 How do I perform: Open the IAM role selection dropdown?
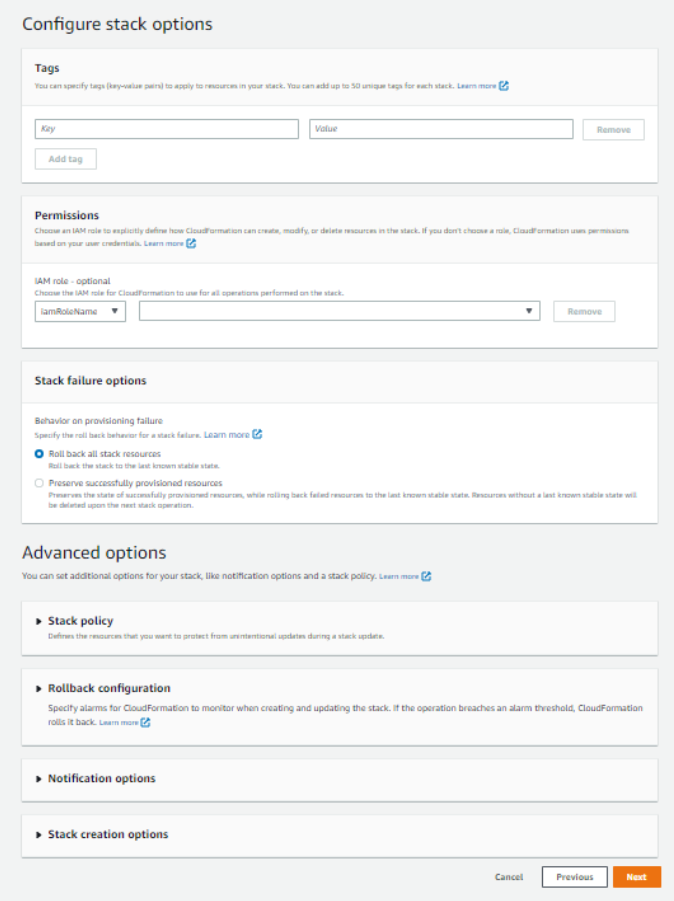click(341, 311)
